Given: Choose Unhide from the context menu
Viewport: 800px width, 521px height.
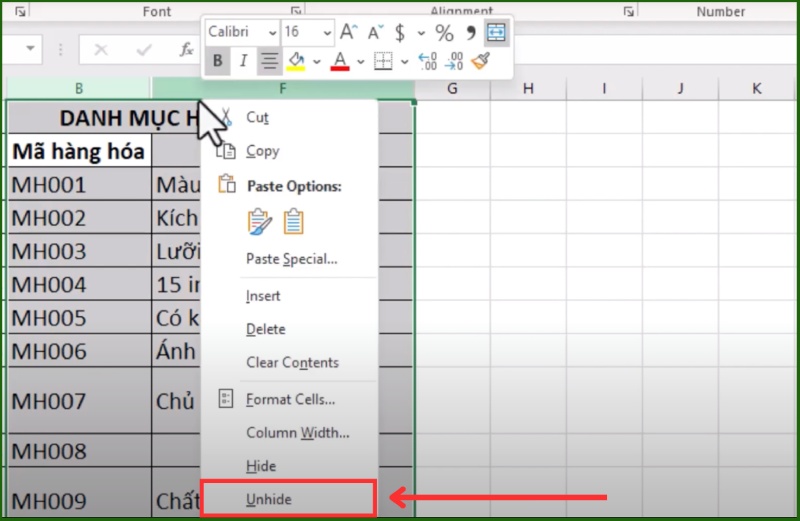Looking at the screenshot, I should pyautogui.click(x=269, y=498).
